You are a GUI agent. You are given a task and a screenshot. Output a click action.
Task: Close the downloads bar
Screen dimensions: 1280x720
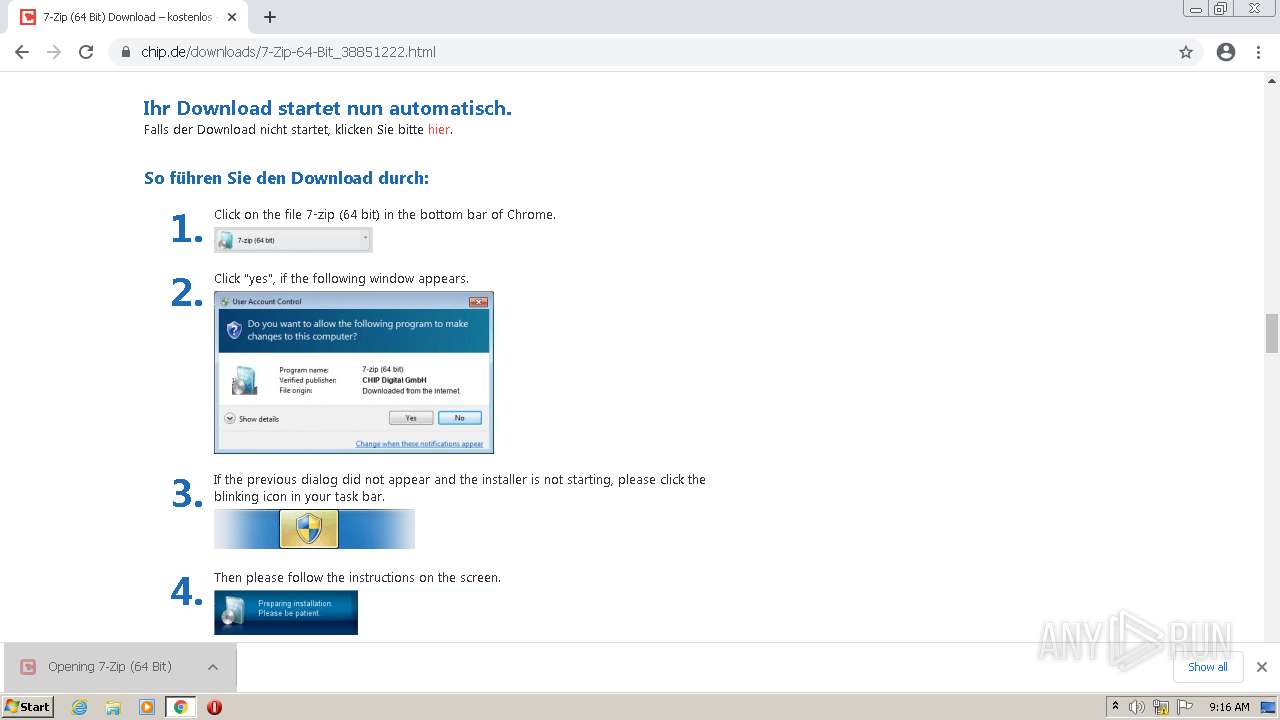click(1262, 667)
